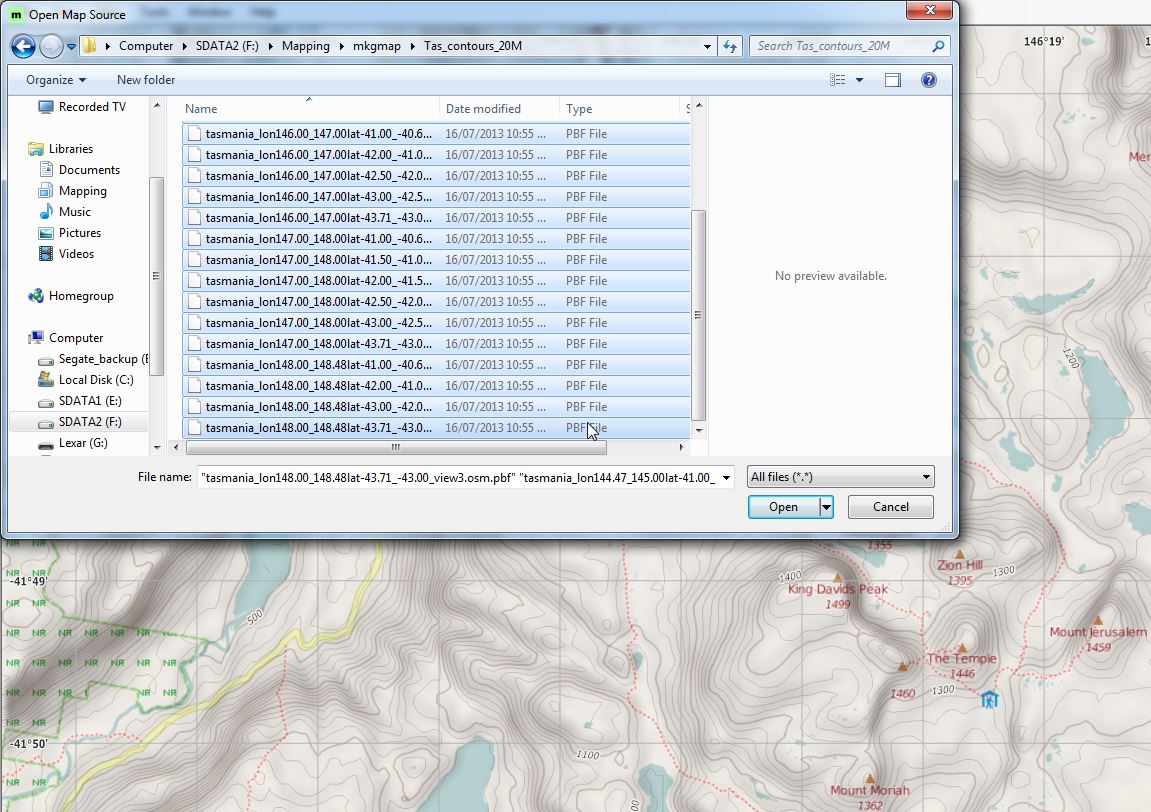Image resolution: width=1151 pixels, height=812 pixels.
Task: Create a New folder
Action: click(x=146, y=80)
